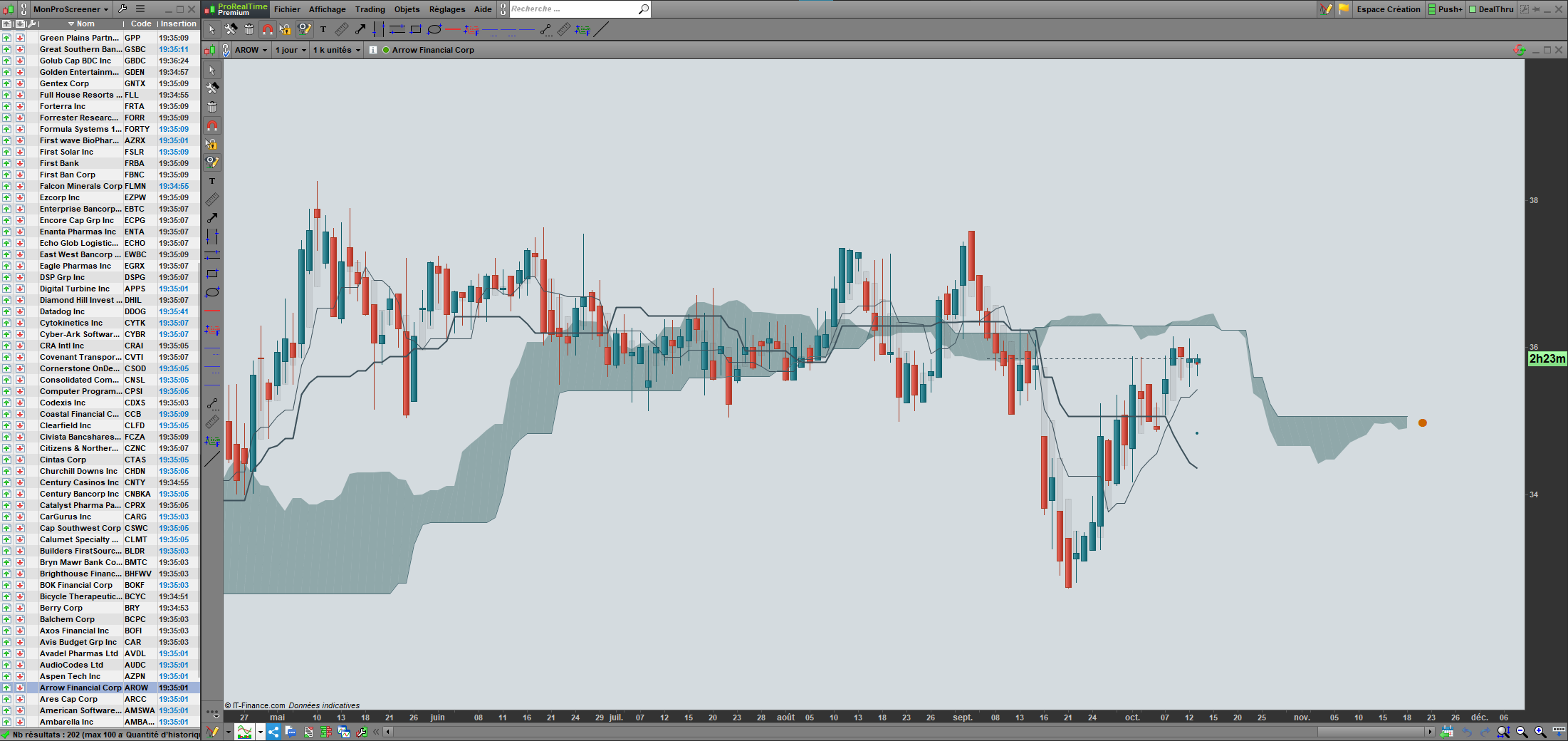Click the zoom out magnifier
Viewport: 1568px width, 741px height.
click(1522, 732)
